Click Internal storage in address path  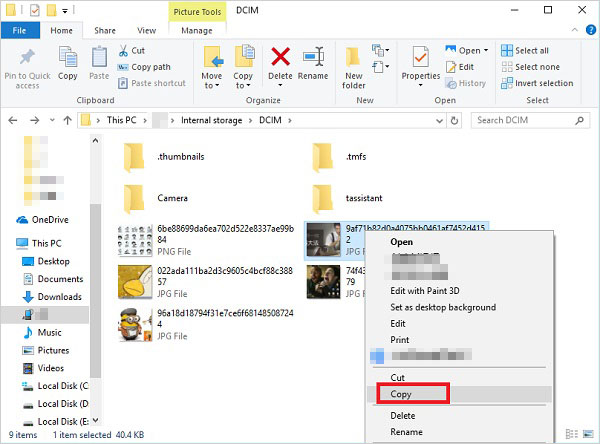(212, 120)
